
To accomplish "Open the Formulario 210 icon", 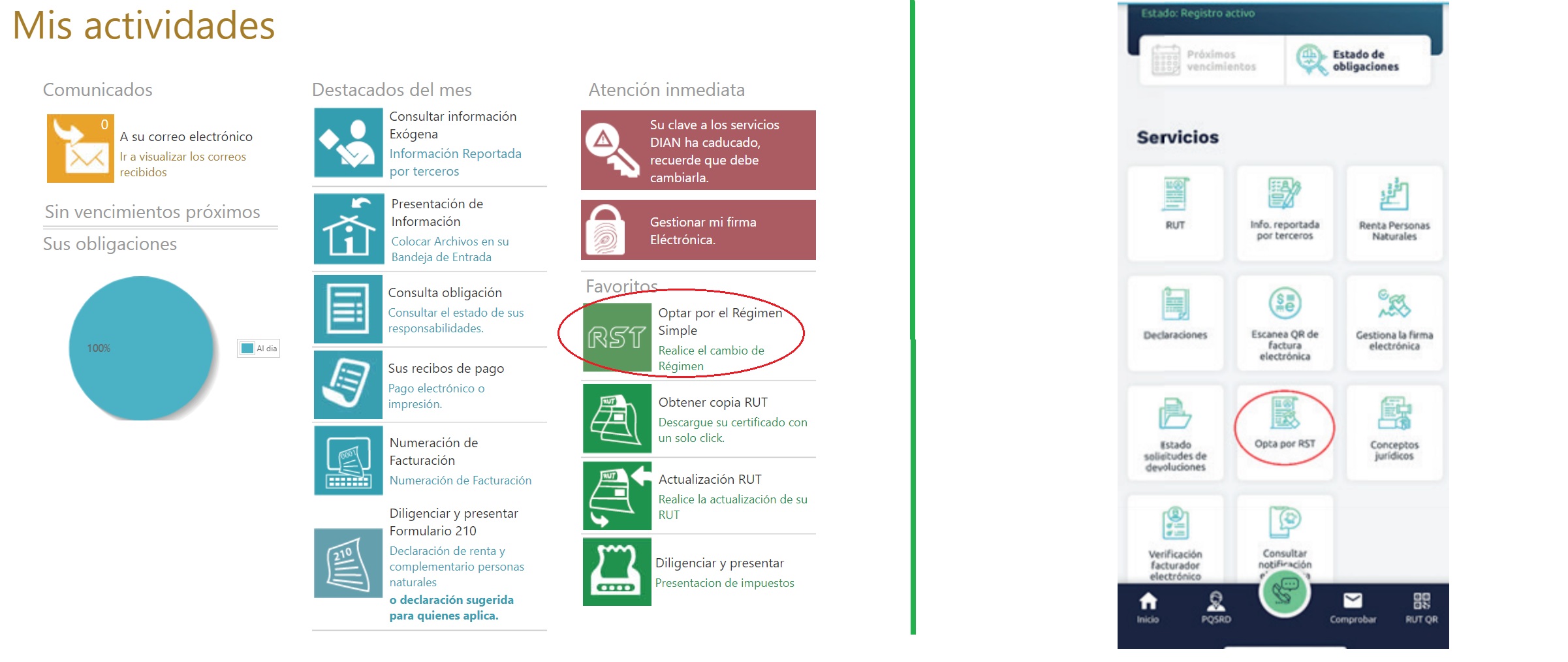I will [348, 563].
